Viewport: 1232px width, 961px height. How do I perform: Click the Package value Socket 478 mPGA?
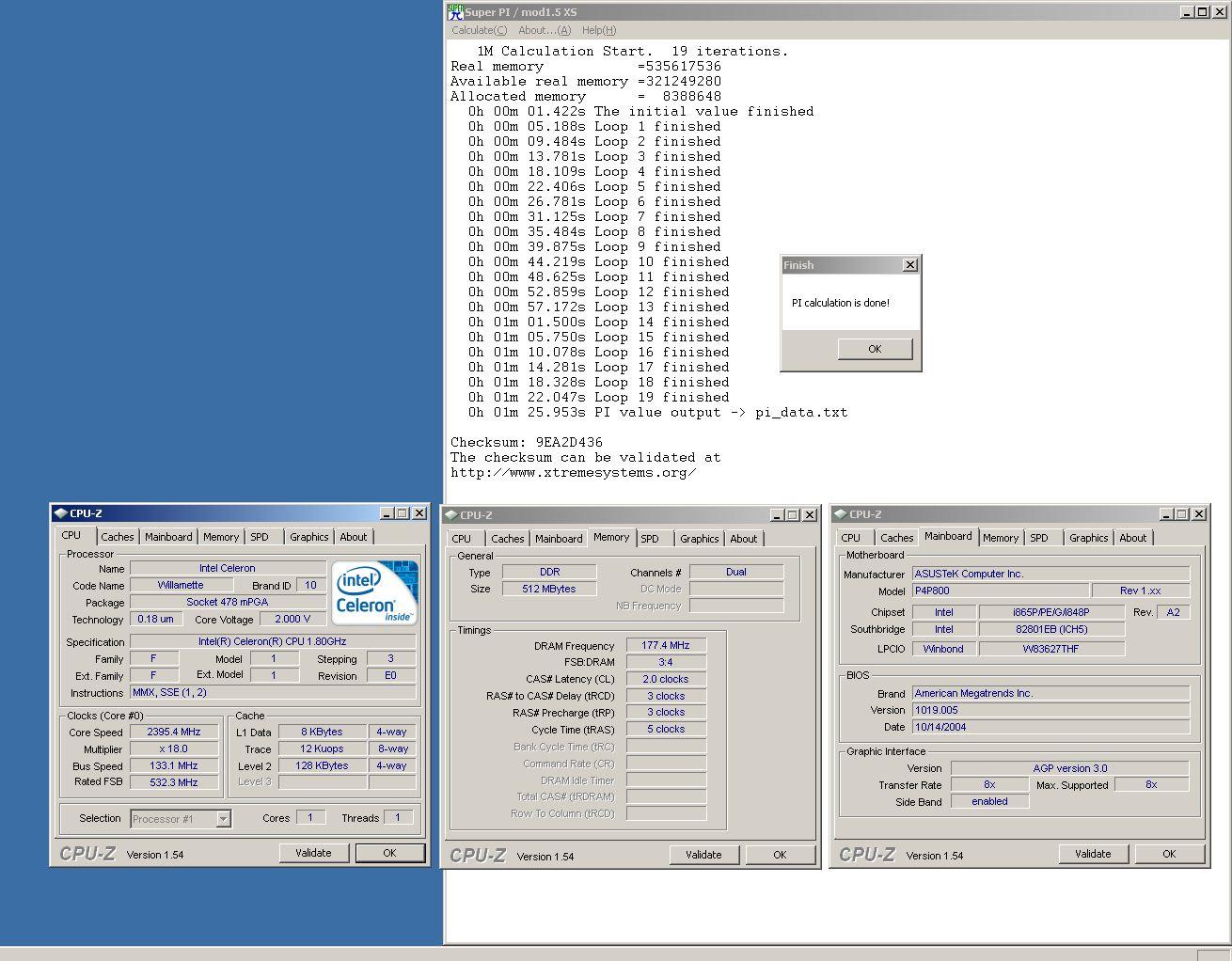pyautogui.click(x=228, y=602)
